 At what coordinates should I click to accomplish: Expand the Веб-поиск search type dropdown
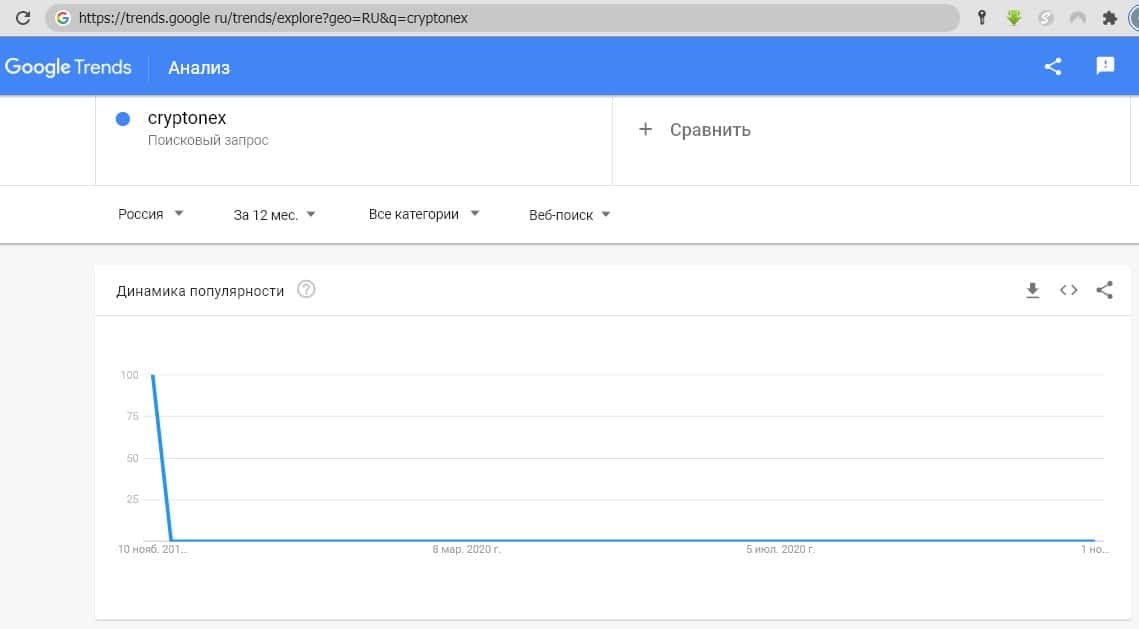(569, 214)
